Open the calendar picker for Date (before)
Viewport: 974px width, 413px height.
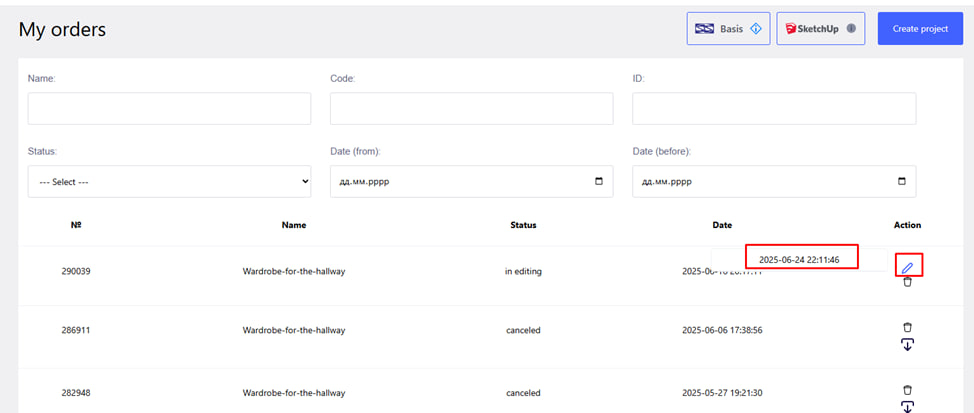click(x=902, y=182)
